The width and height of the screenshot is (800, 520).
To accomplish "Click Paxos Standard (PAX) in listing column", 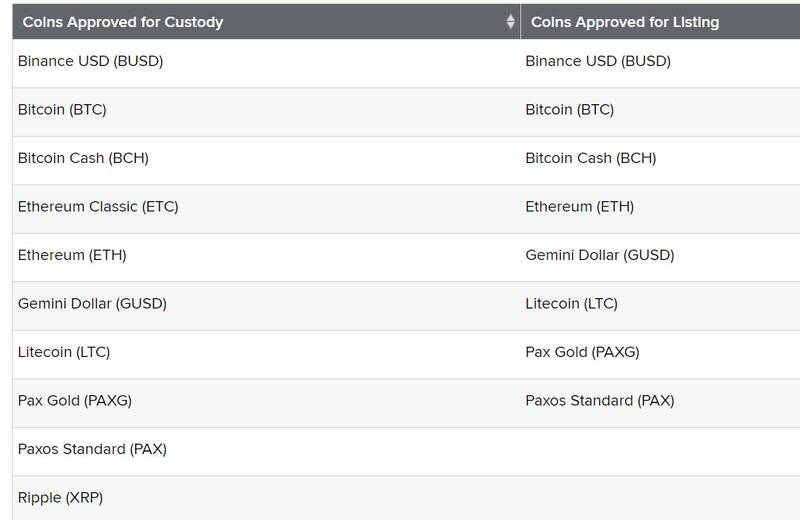I will point(600,401).
